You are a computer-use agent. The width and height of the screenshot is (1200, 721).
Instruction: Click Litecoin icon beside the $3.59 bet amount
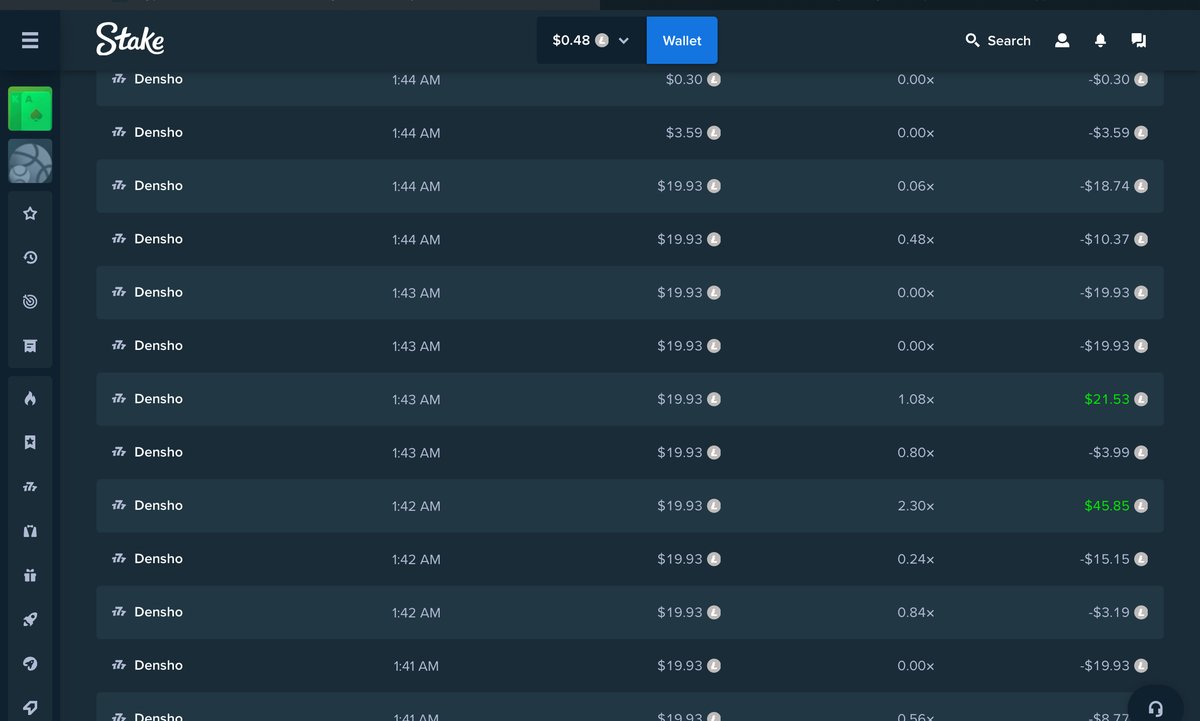714,133
